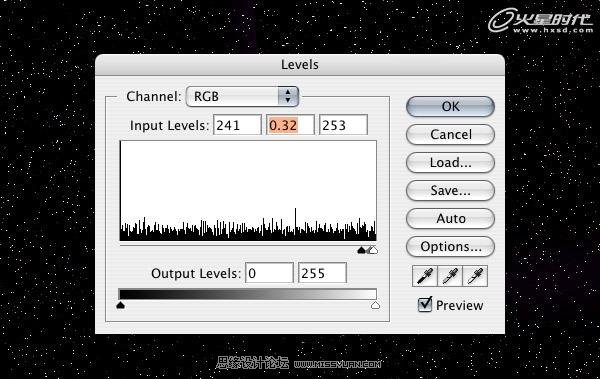Image resolution: width=600 pixels, height=379 pixels.
Task: Toggle the Preview checkbox
Action: click(425, 304)
